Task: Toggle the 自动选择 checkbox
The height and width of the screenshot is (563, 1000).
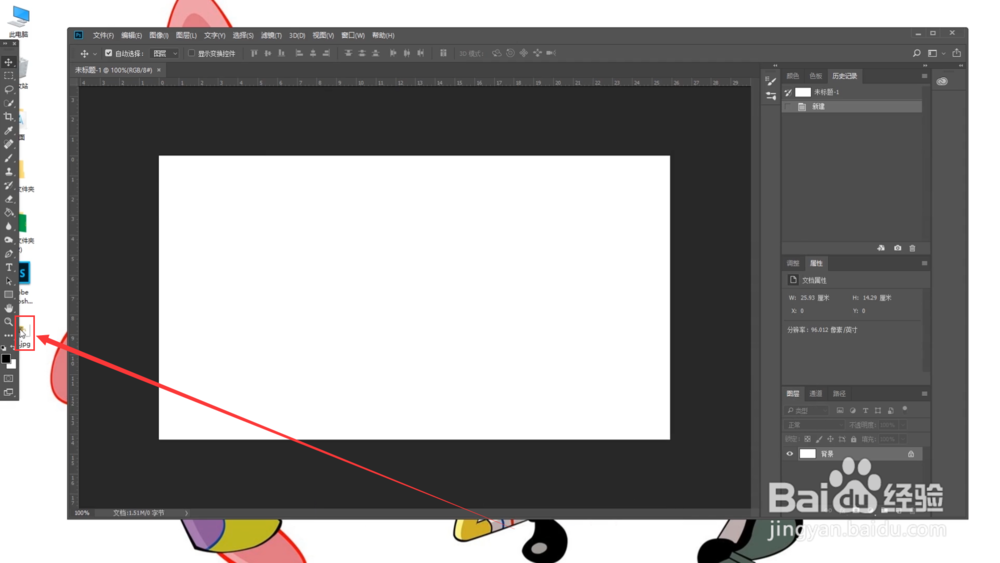Action: click(x=108, y=54)
